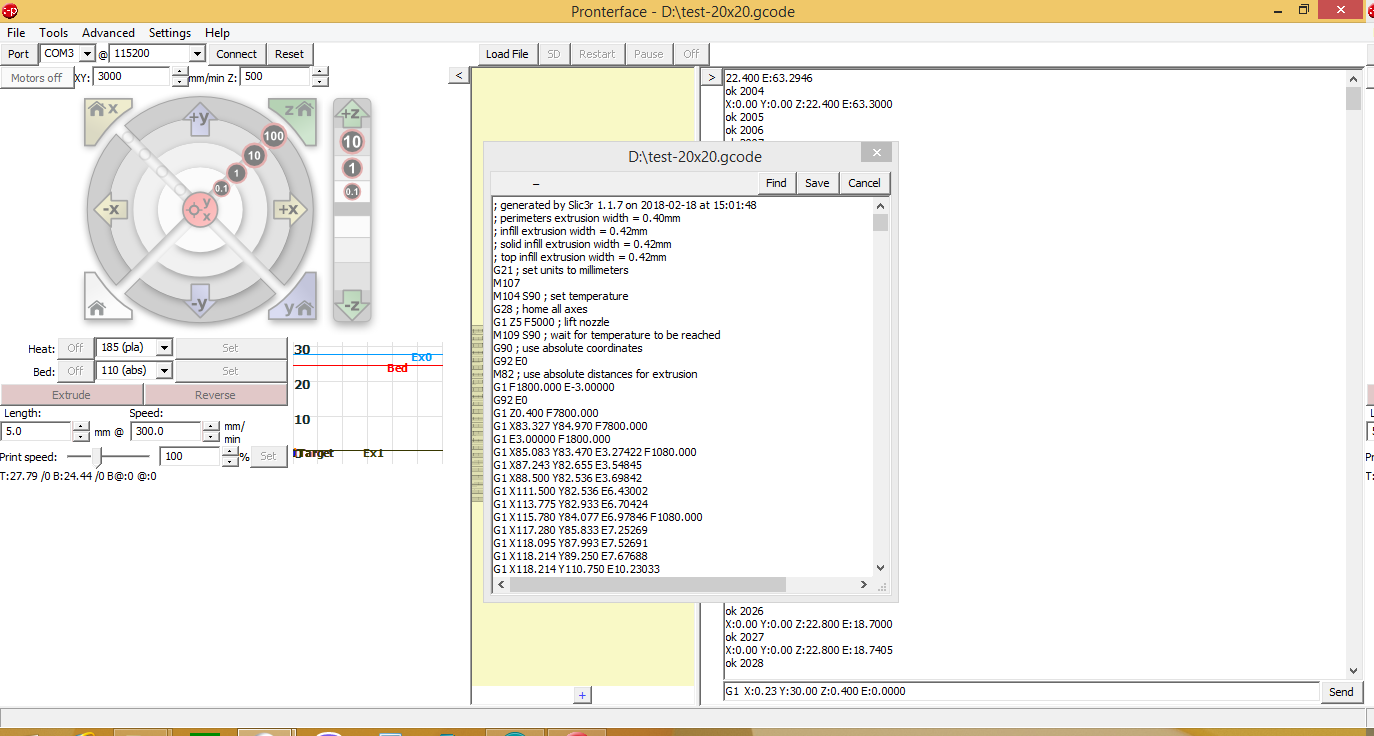Jog -X using the left arrow

(109, 209)
